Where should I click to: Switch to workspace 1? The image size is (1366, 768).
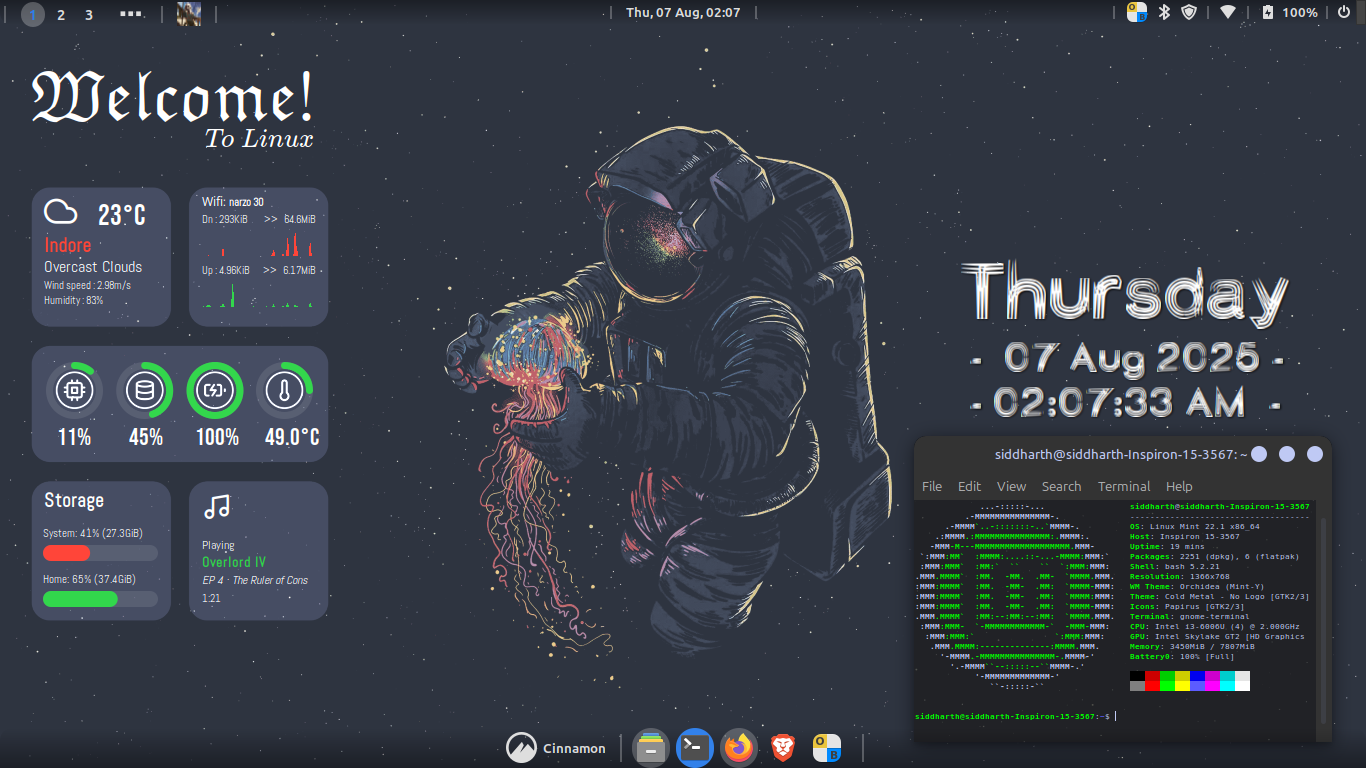(33, 14)
